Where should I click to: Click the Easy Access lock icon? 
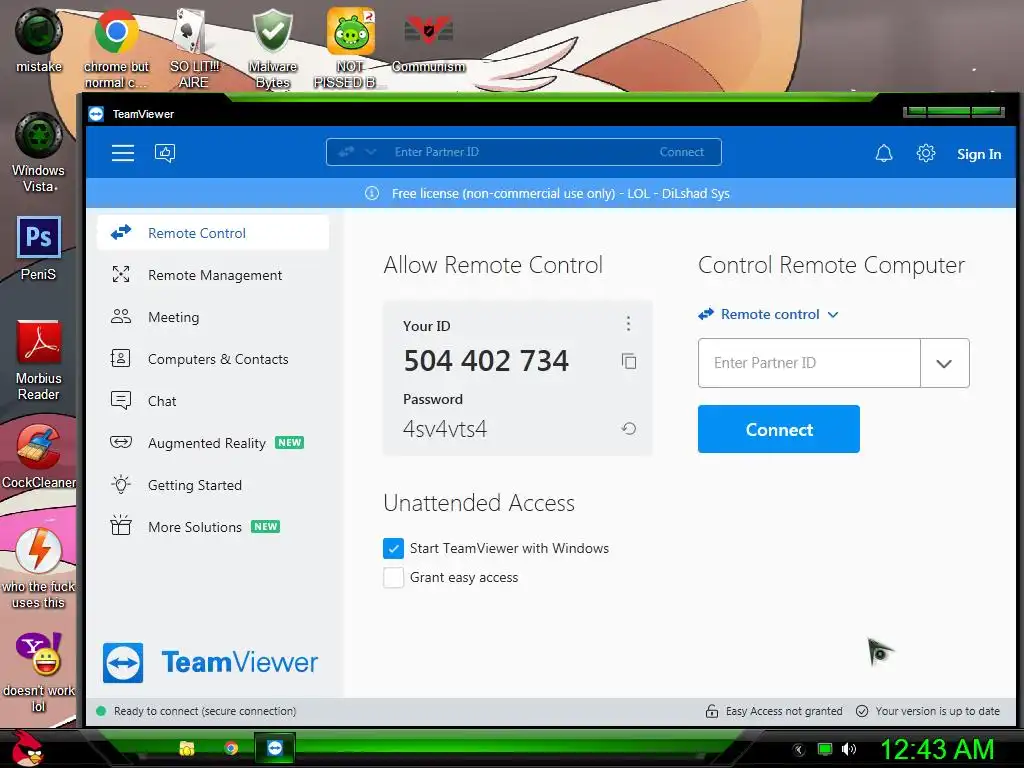712,711
